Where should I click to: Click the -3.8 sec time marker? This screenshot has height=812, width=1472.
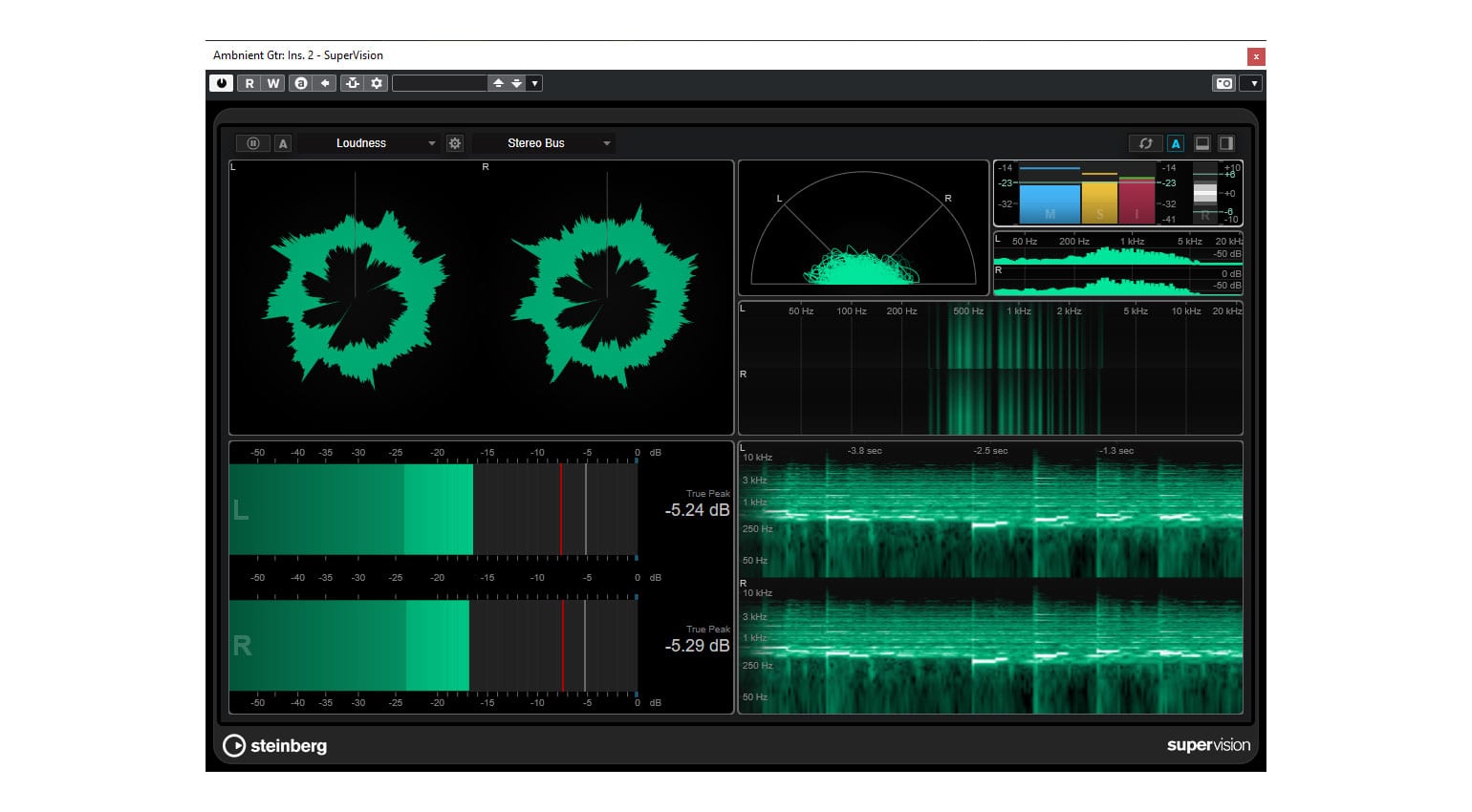pos(865,451)
